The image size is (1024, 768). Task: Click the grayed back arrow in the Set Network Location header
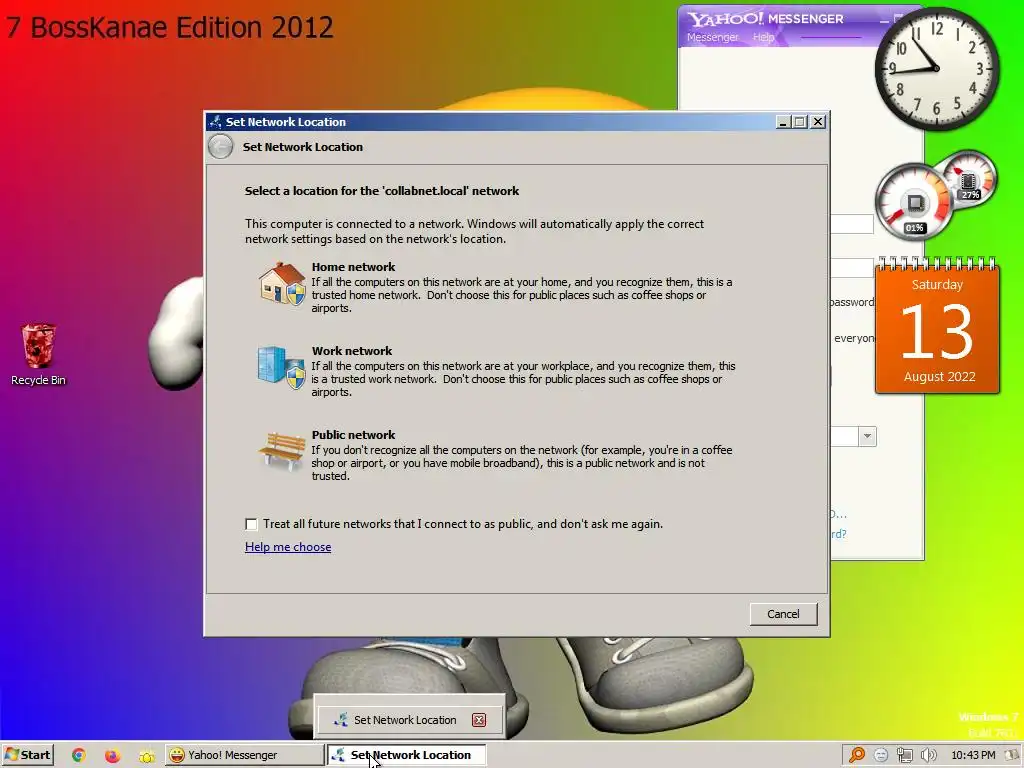coord(221,147)
